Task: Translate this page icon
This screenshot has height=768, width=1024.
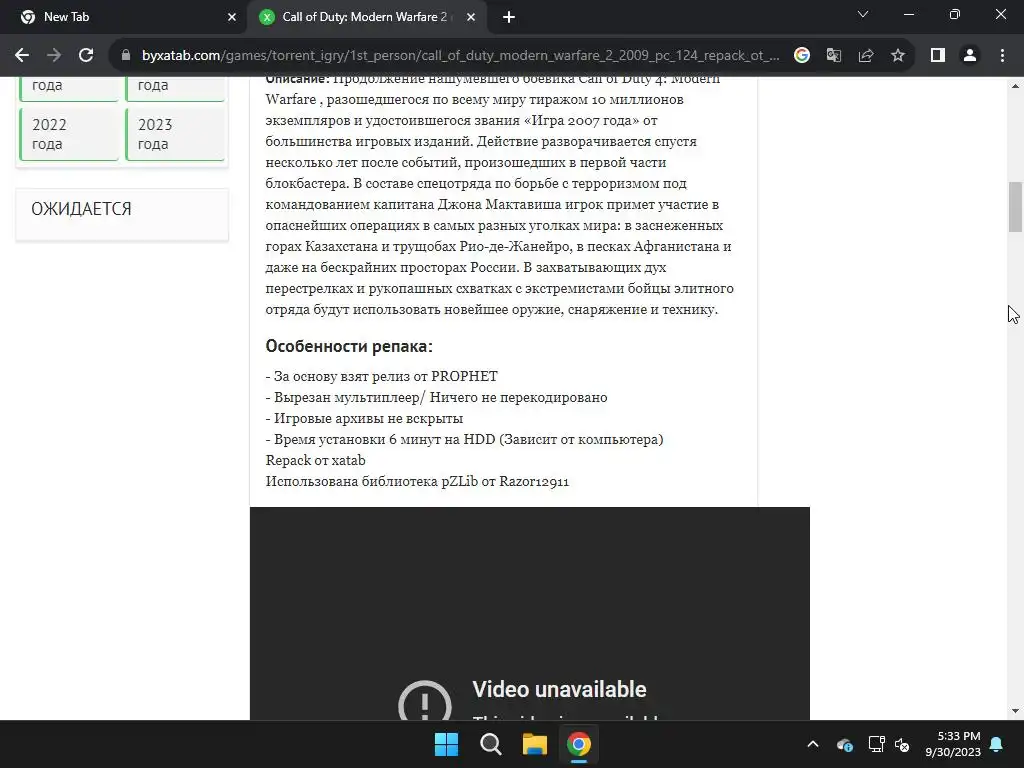Action: pos(834,56)
